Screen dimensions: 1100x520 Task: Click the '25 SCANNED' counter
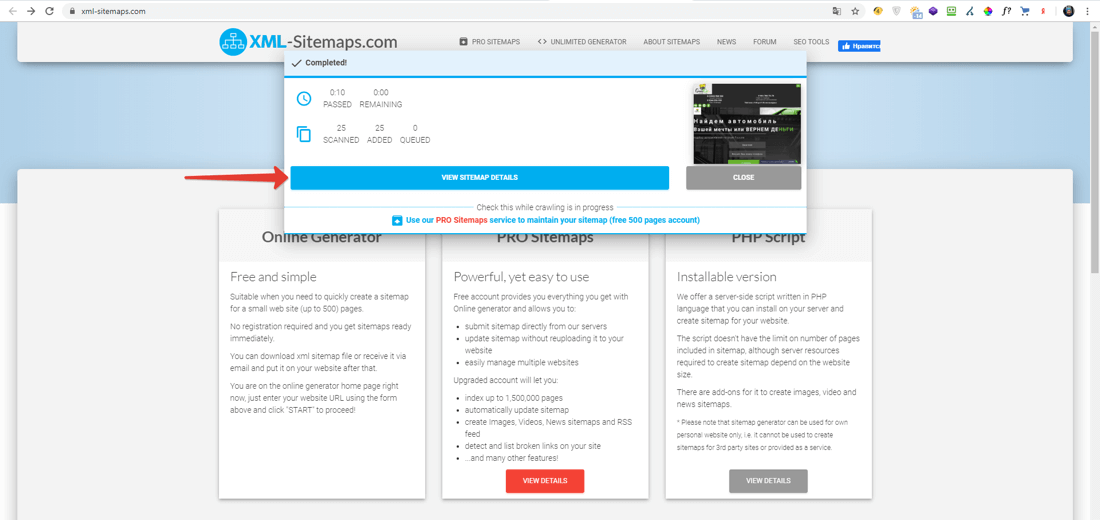point(341,133)
